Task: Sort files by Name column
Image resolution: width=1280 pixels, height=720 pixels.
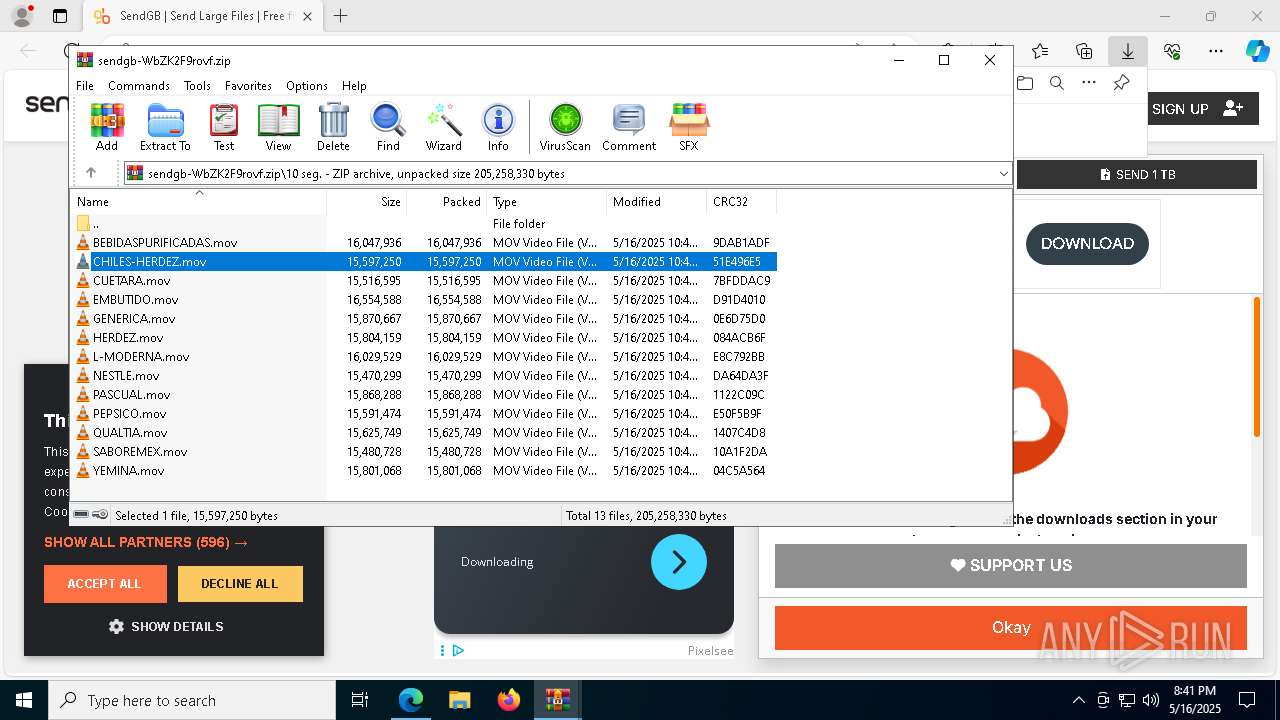Action: 199,202
